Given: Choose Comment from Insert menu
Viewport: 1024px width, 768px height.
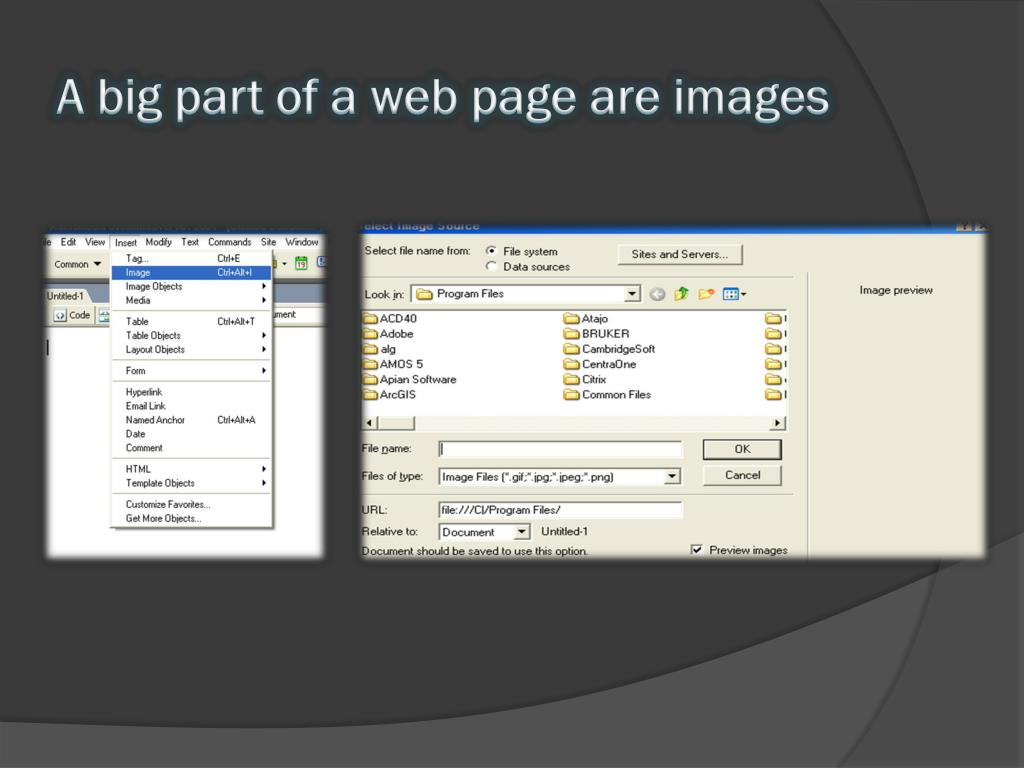Looking at the screenshot, I should [x=191, y=448].
